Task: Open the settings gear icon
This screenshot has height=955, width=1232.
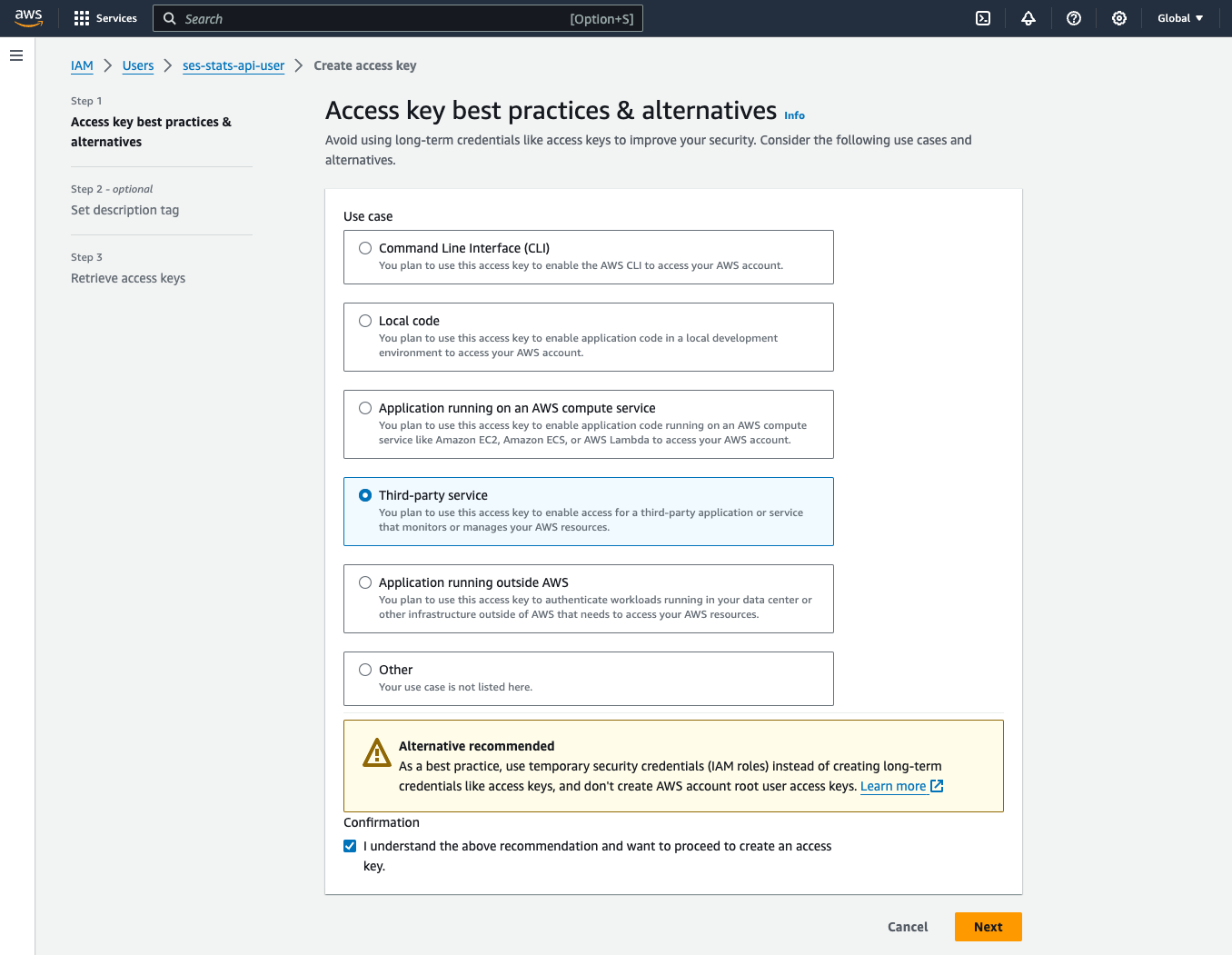Action: pyautogui.click(x=1119, y=18)
